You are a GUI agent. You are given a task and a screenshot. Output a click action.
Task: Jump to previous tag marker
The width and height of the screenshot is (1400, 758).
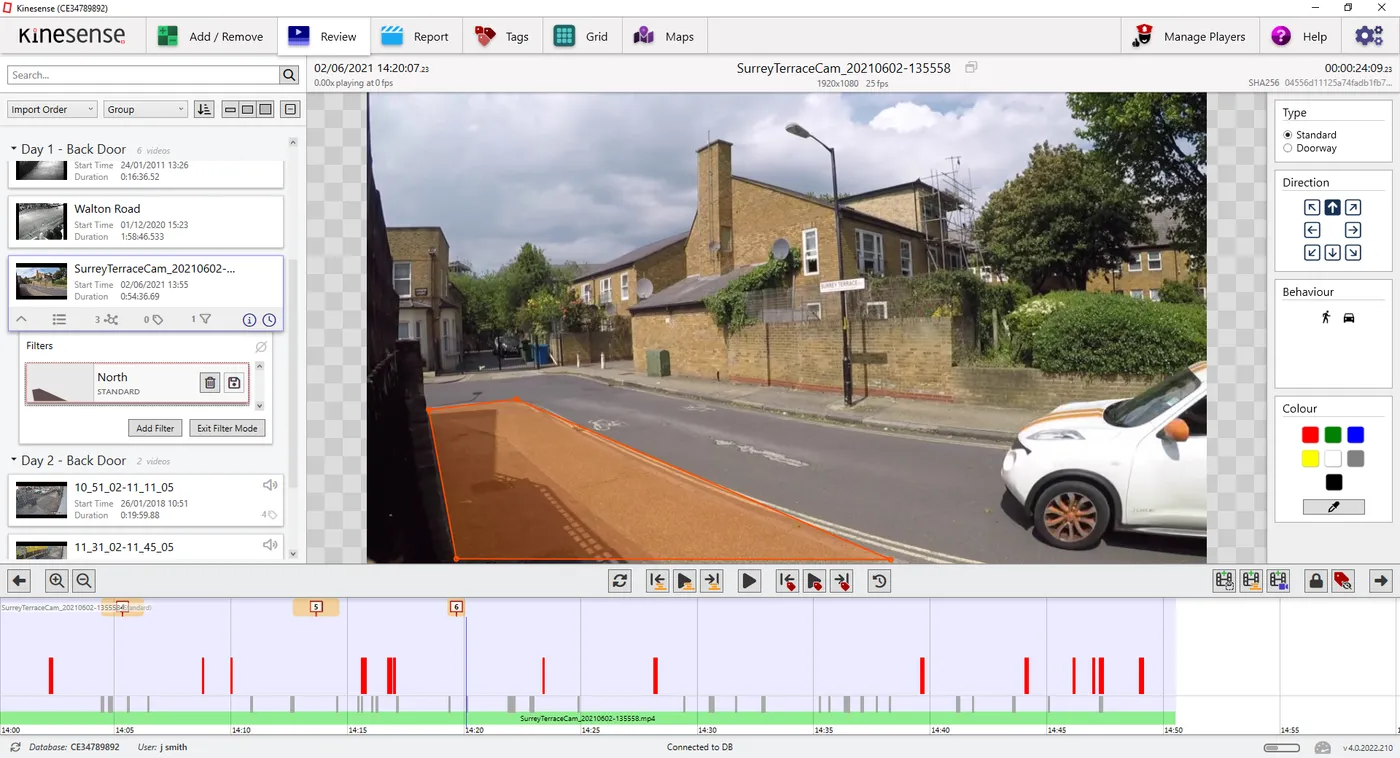[787, 580]
